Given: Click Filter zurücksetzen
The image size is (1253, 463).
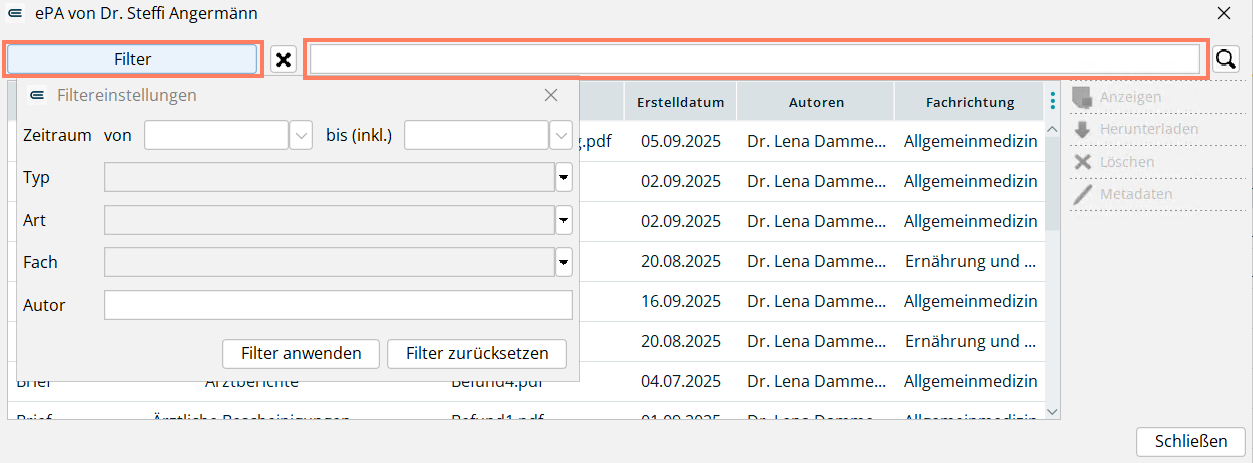Looking at the screenshot, I should [x=477, y=353].
